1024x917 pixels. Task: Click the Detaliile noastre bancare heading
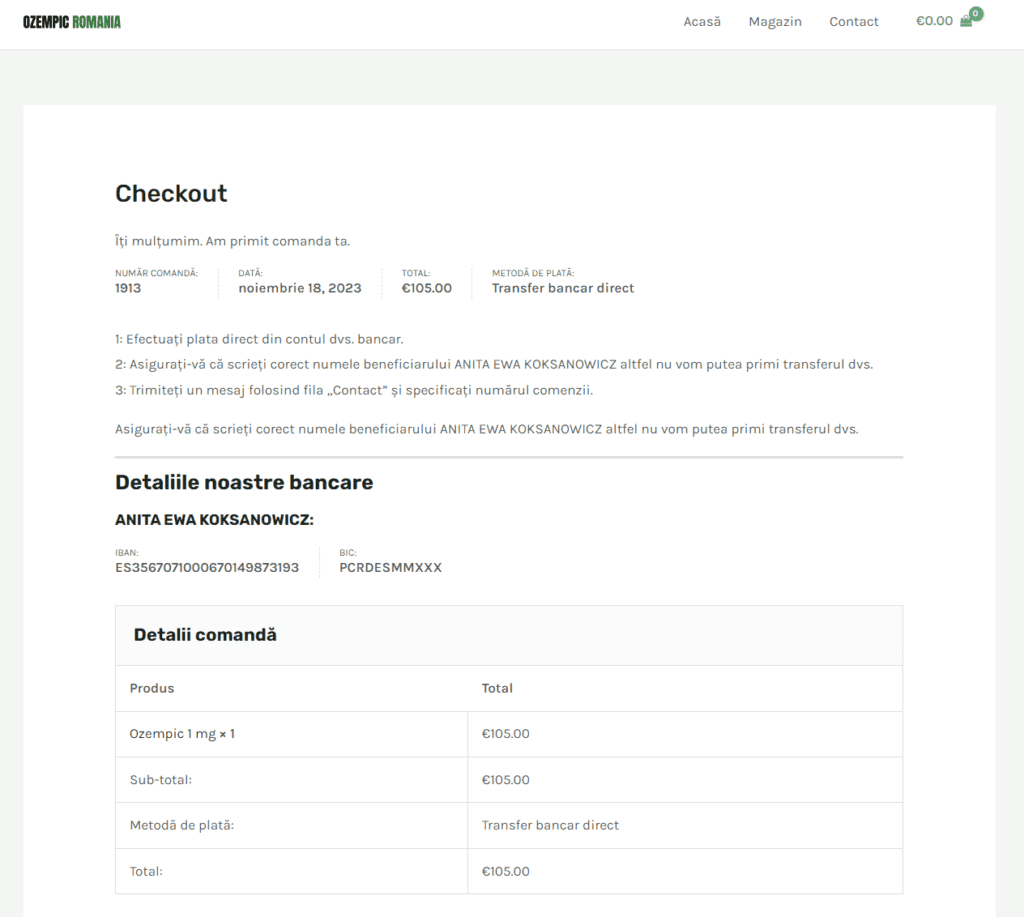244,482
